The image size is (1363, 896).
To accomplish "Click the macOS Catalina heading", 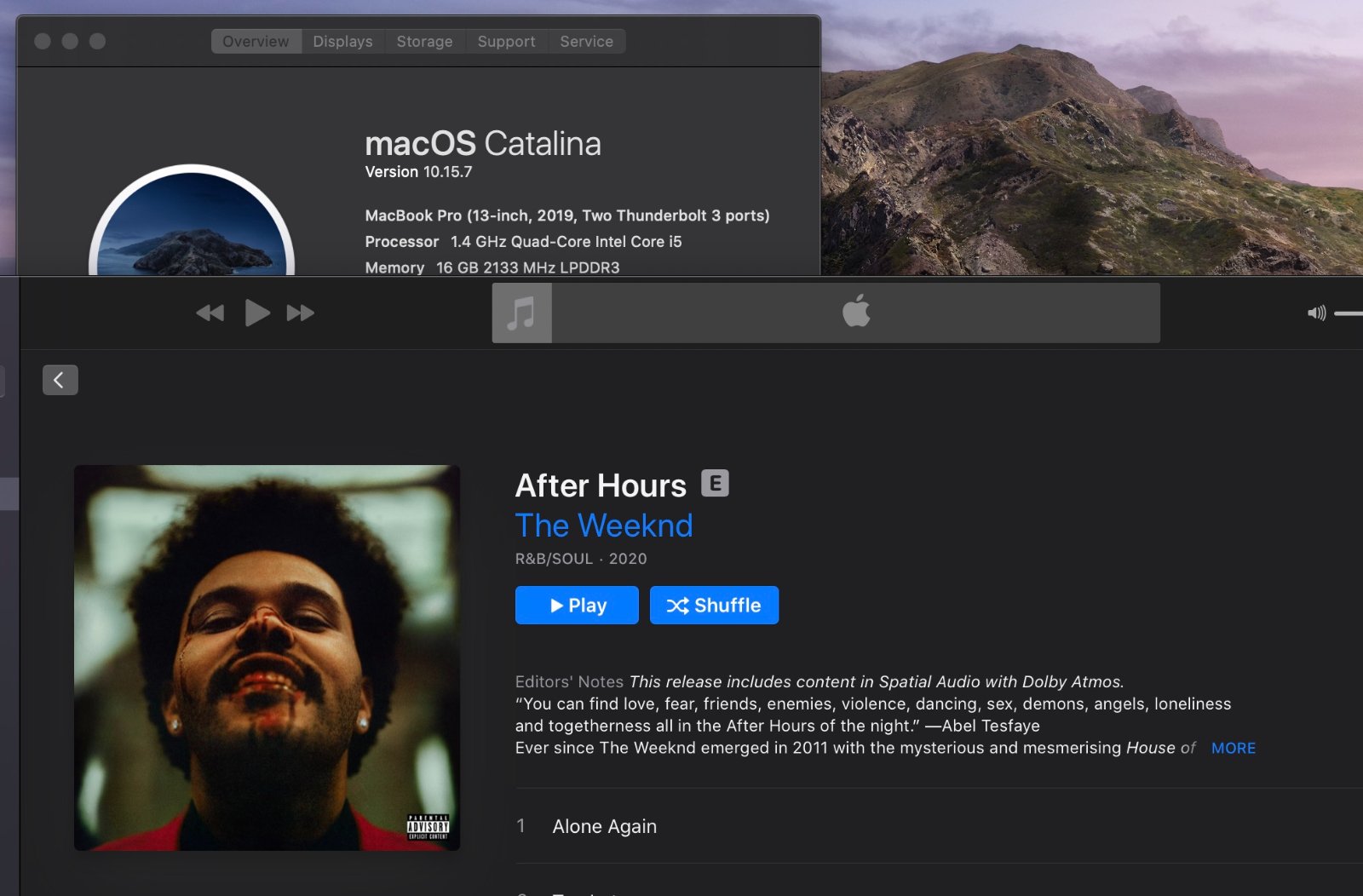I will [483, 144].
